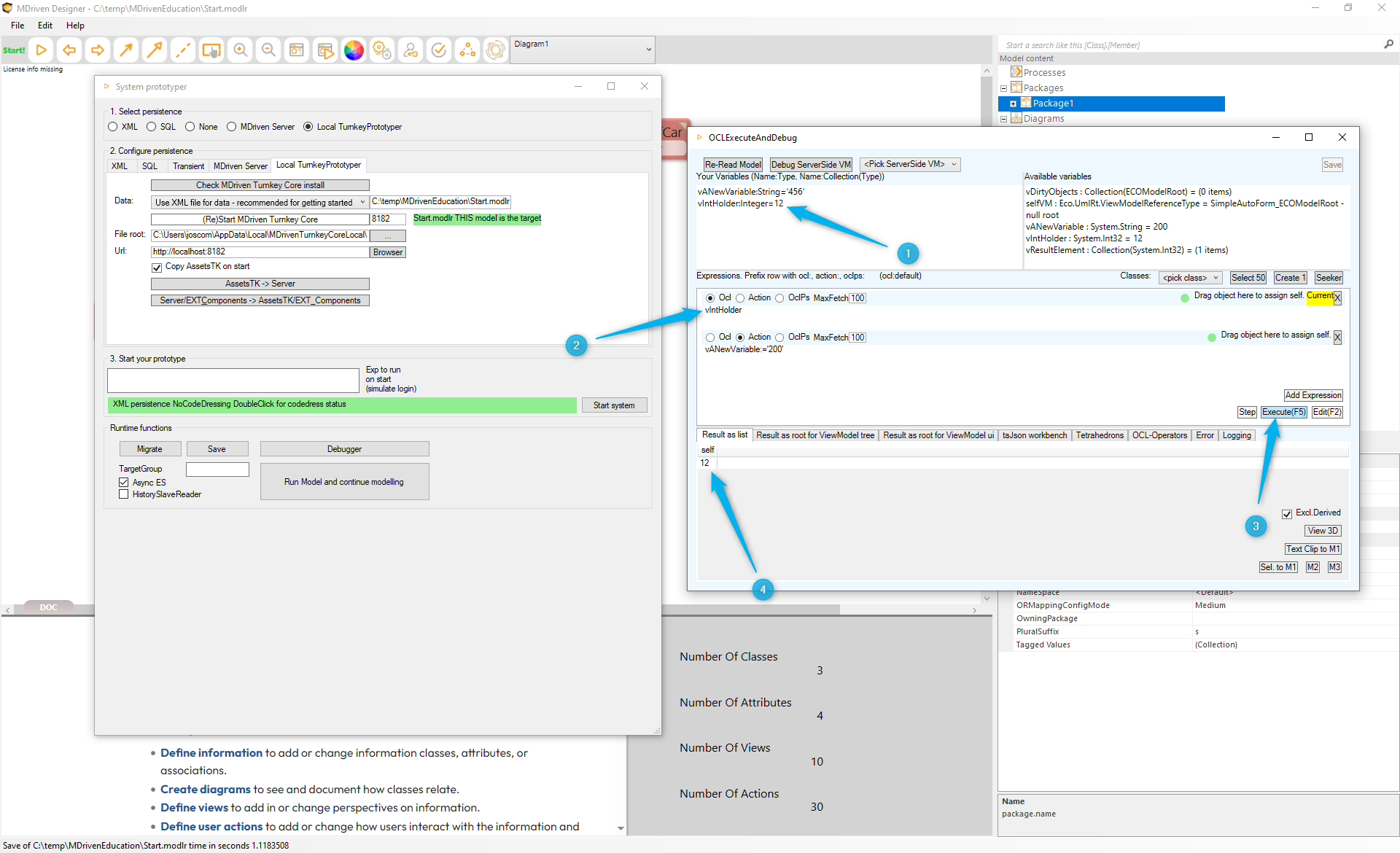The image size is (1400, 853).
Task: Open the Diagram1 dropdown
Action: point(648,50)
